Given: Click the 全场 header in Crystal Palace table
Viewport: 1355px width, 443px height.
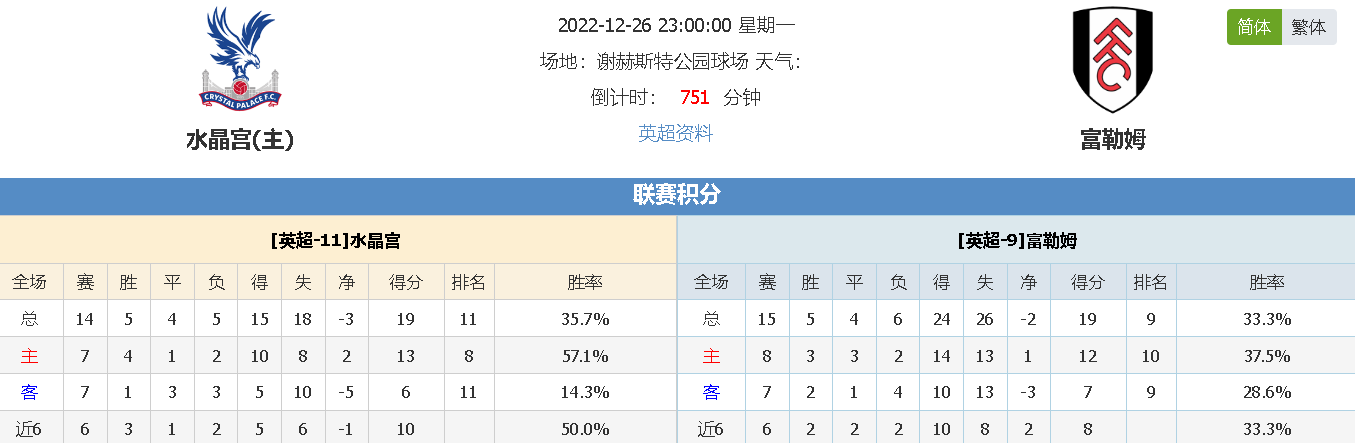Looking at the screenshot, I should tap(28, 283).
